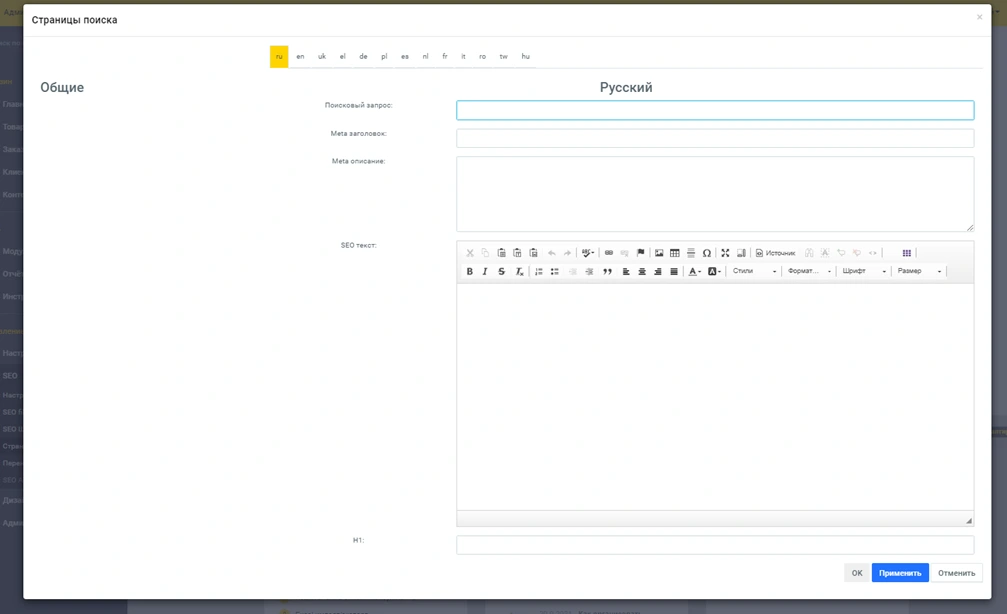
Task: Maximize the editor with fullscreen icon
Action: [726, 253]
